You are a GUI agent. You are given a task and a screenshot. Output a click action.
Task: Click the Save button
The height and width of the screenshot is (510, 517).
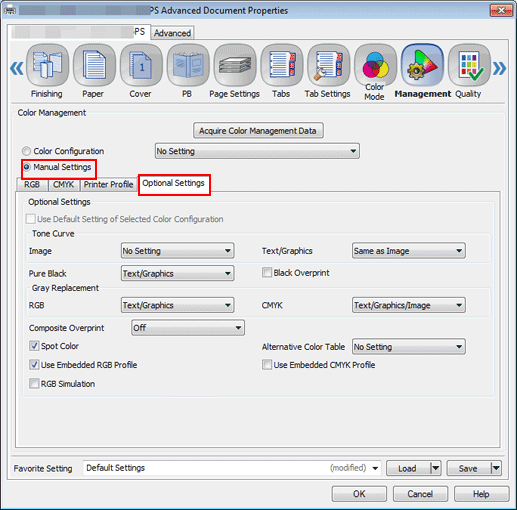[x=468, y=468]
